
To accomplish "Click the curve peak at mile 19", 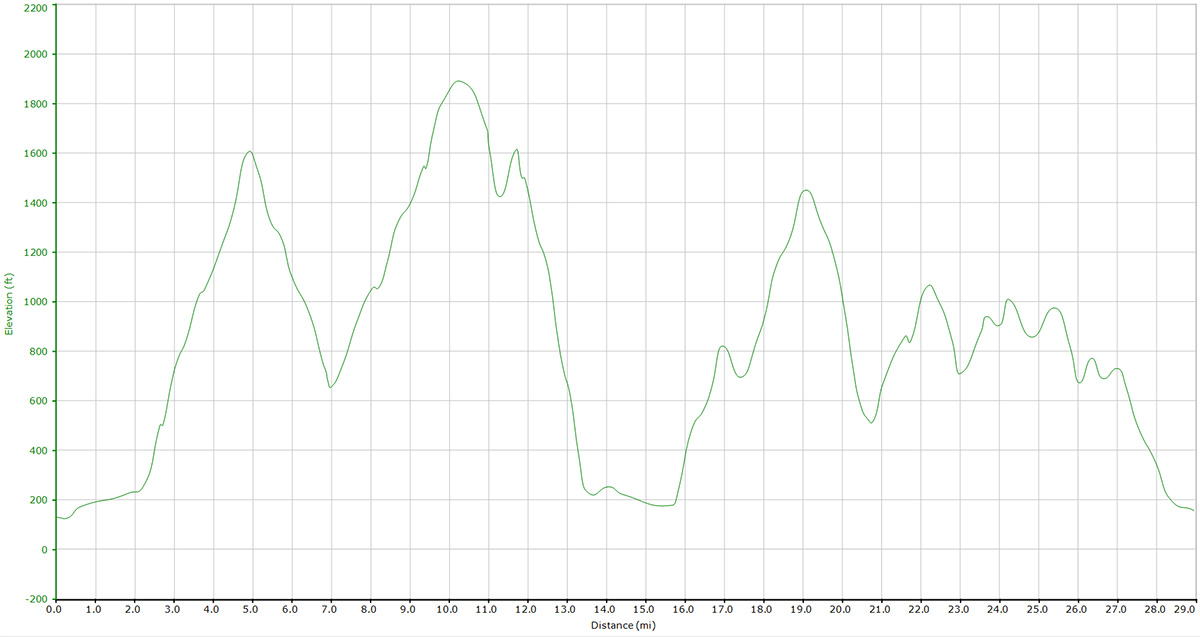I will click(806, 190).
